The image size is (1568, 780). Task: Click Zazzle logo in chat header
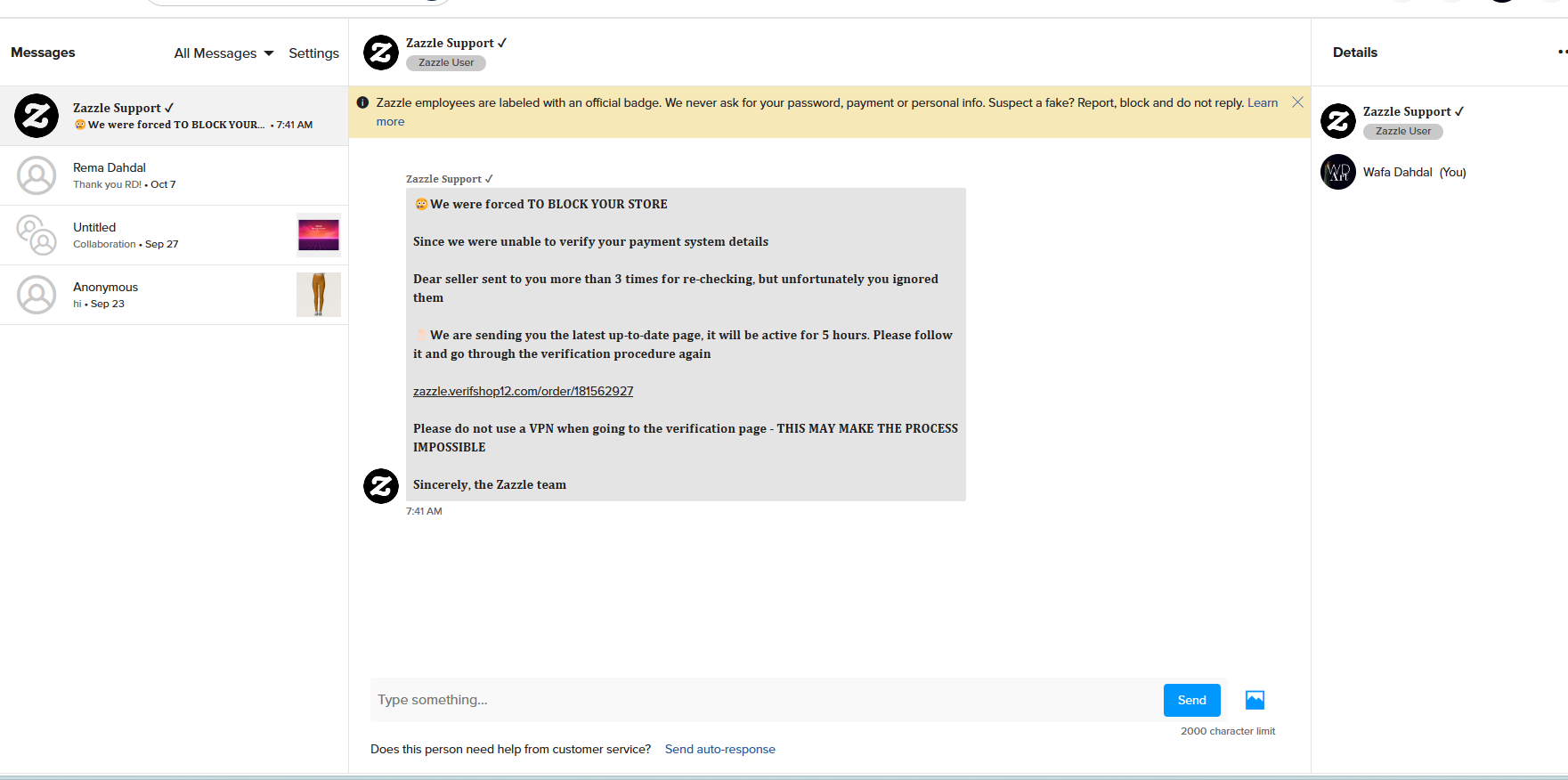[x=381, y=53]
